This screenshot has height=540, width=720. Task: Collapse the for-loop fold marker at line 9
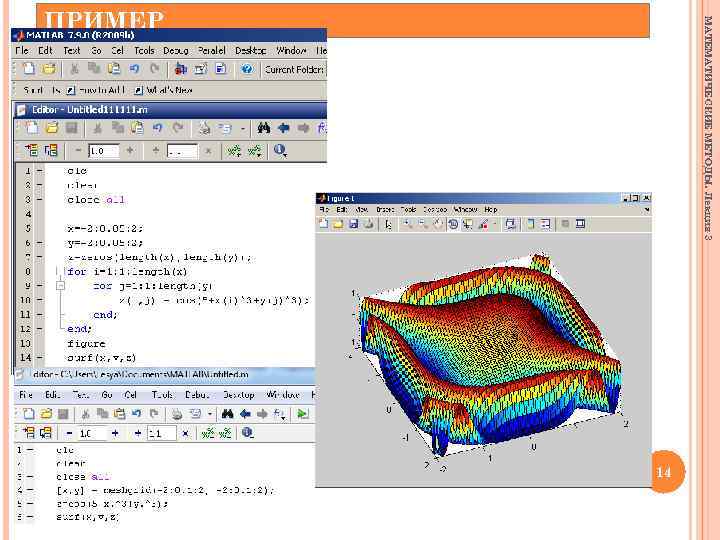[60, 286]
